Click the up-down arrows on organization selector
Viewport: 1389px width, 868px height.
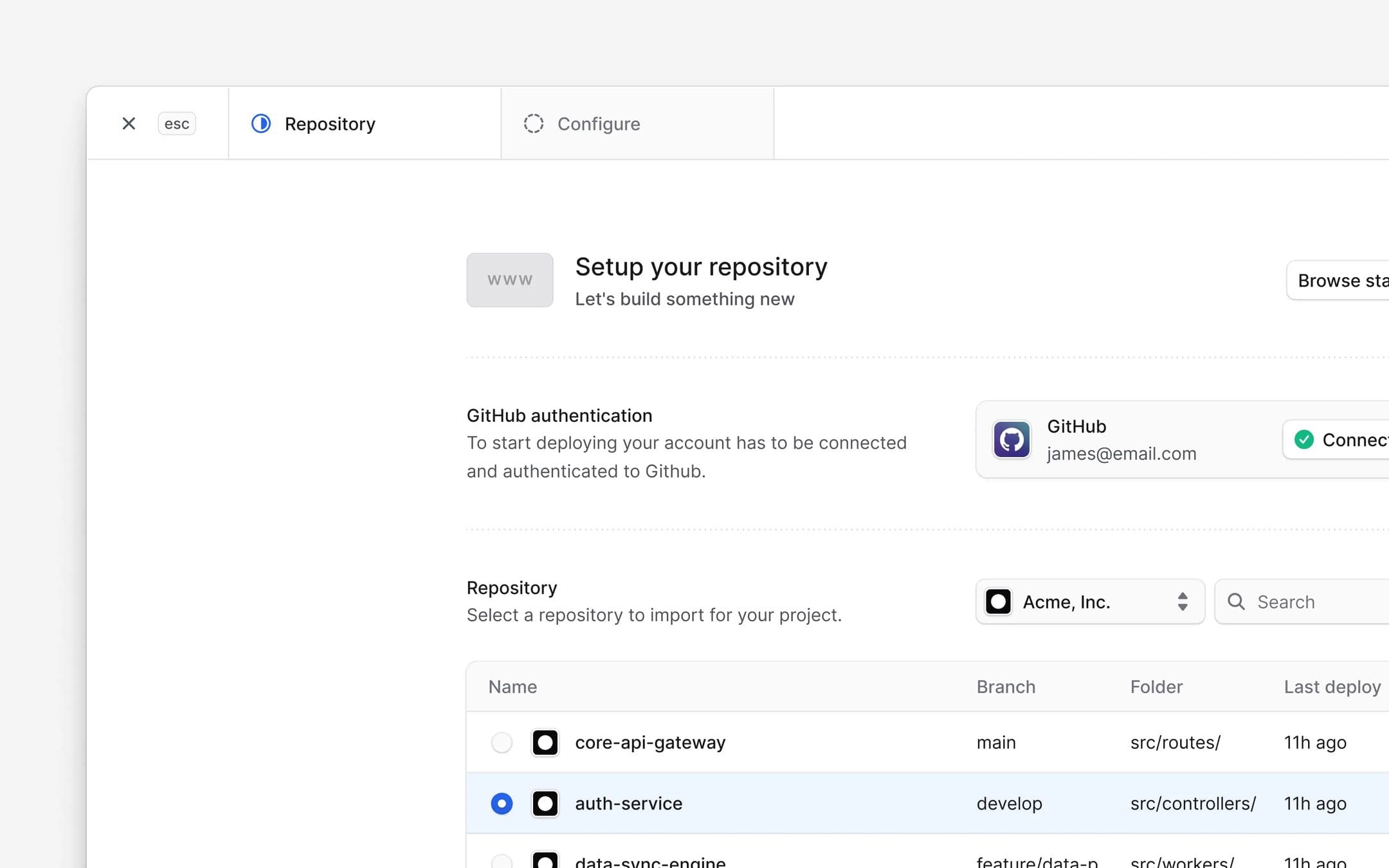point(1183,602)
